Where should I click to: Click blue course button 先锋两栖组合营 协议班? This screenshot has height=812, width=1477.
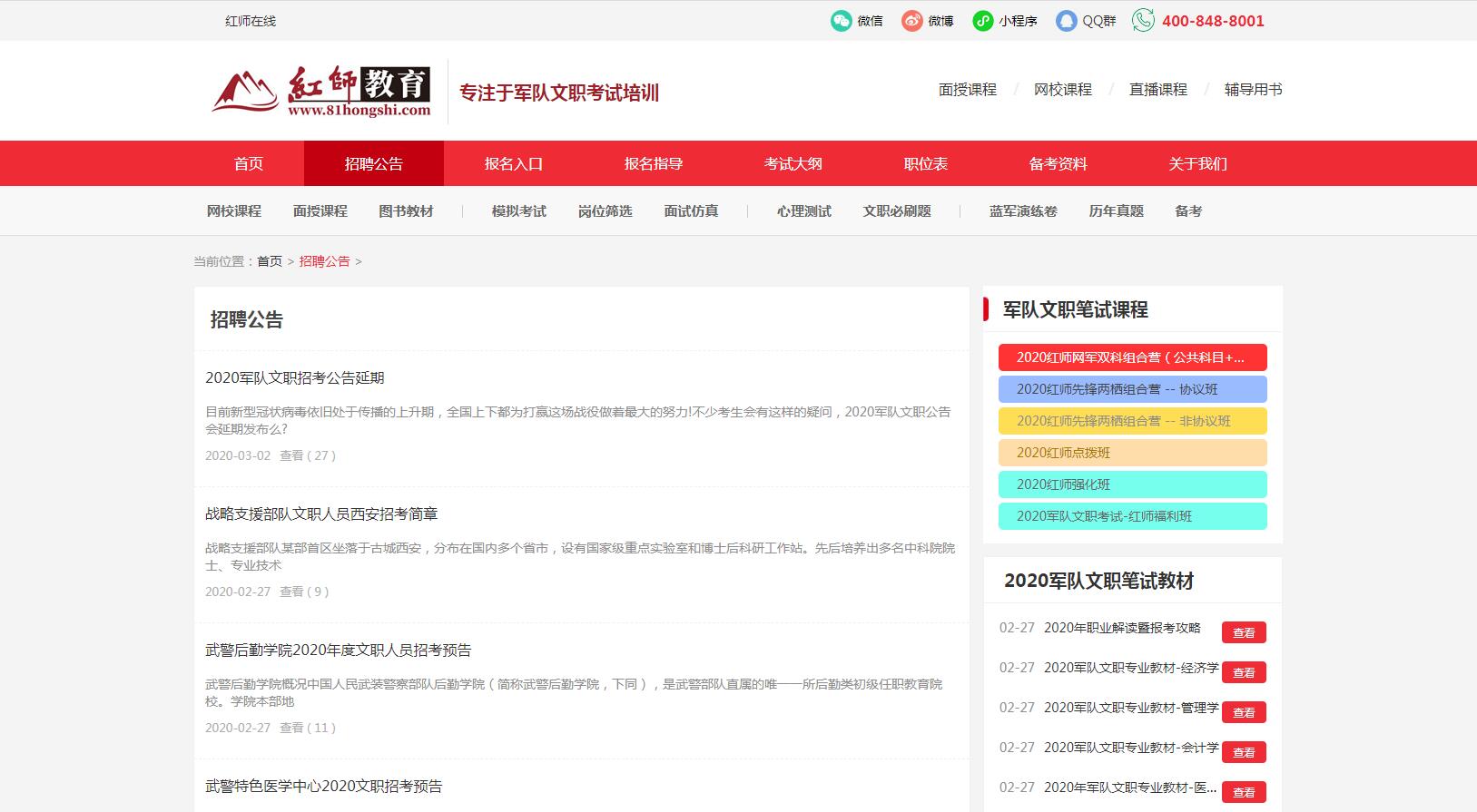point(1133,389)
